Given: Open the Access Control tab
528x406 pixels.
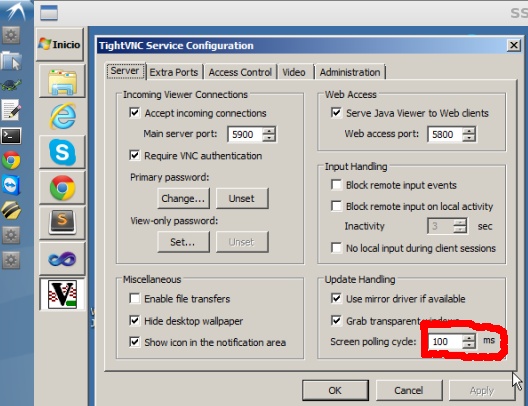Looking at the screenshot, I should (x=240, y=72).
